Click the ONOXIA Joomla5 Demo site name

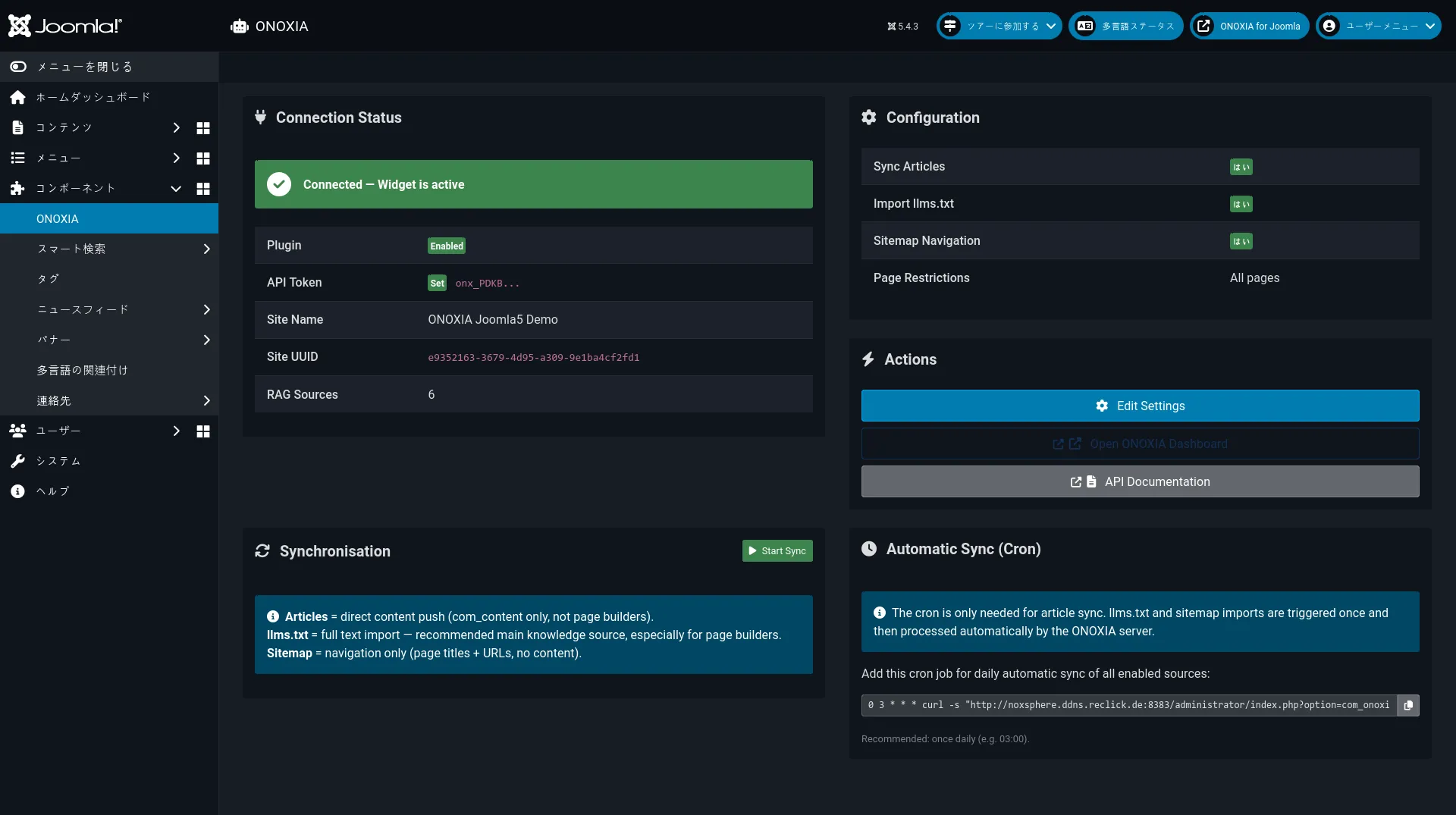(x=493, y=319)
